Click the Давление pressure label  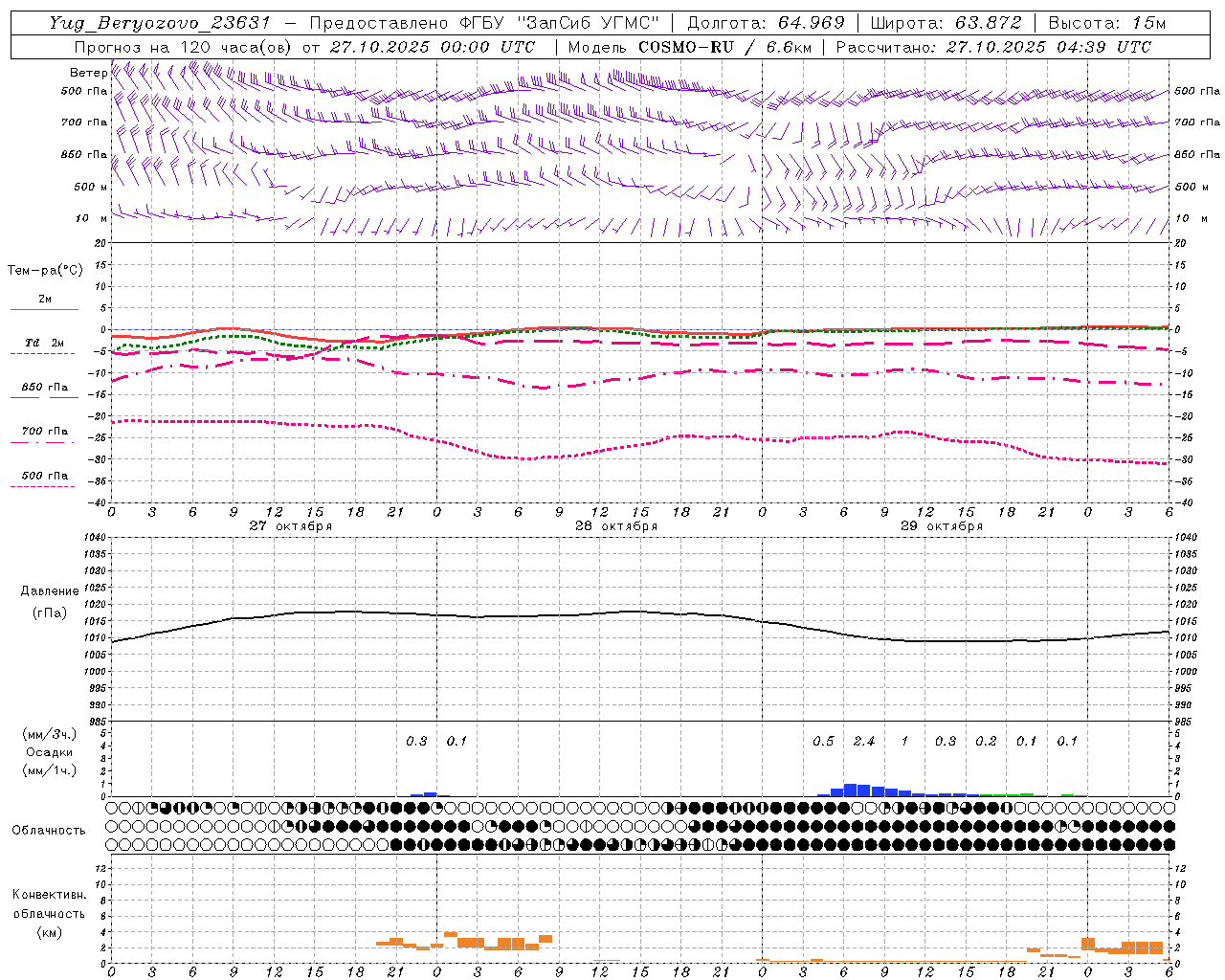pyautogui.click(x=50, y=591)
